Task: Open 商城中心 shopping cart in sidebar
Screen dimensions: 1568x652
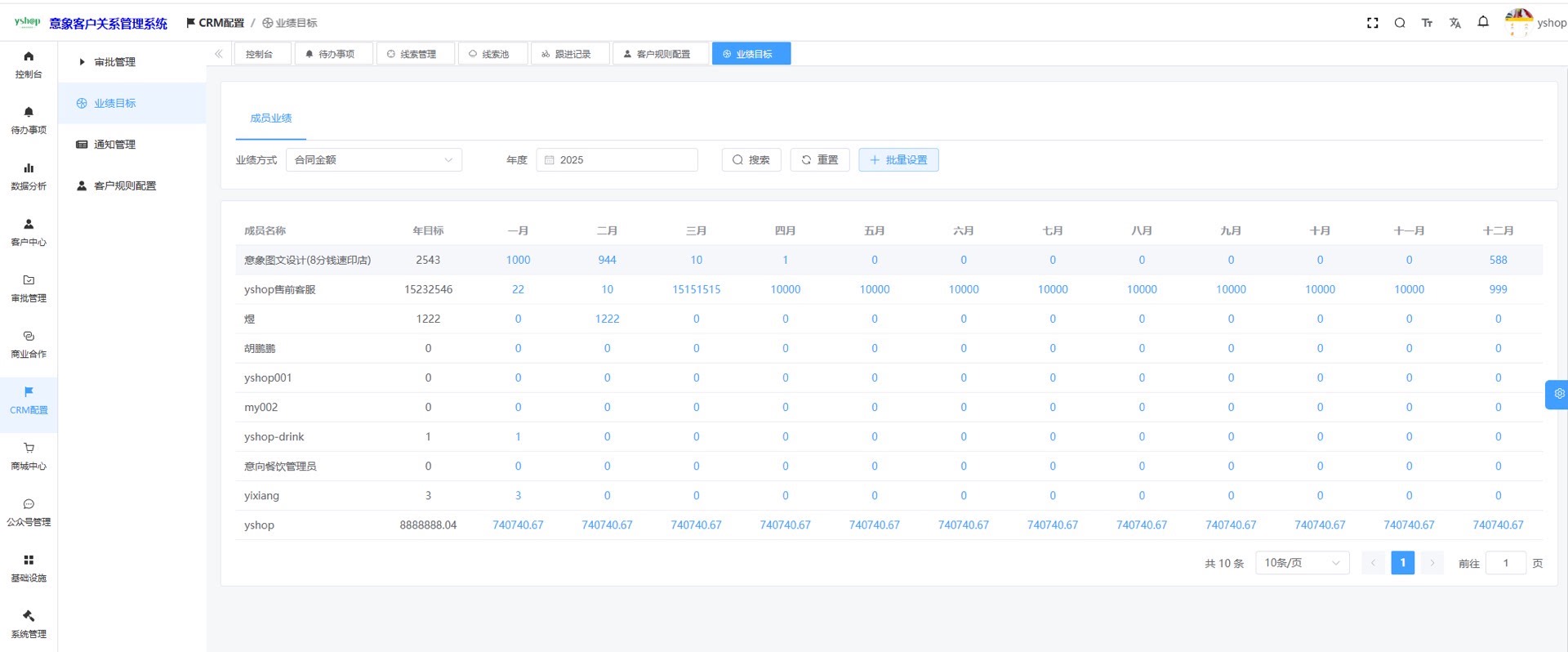Action: click(x=29, y=456)
